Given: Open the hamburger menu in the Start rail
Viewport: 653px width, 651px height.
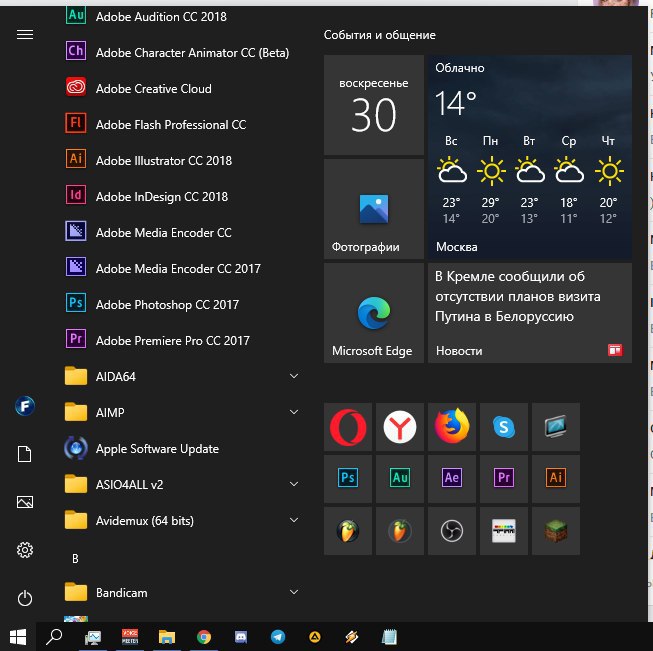Looking at the screenshot, I should 25,35.
